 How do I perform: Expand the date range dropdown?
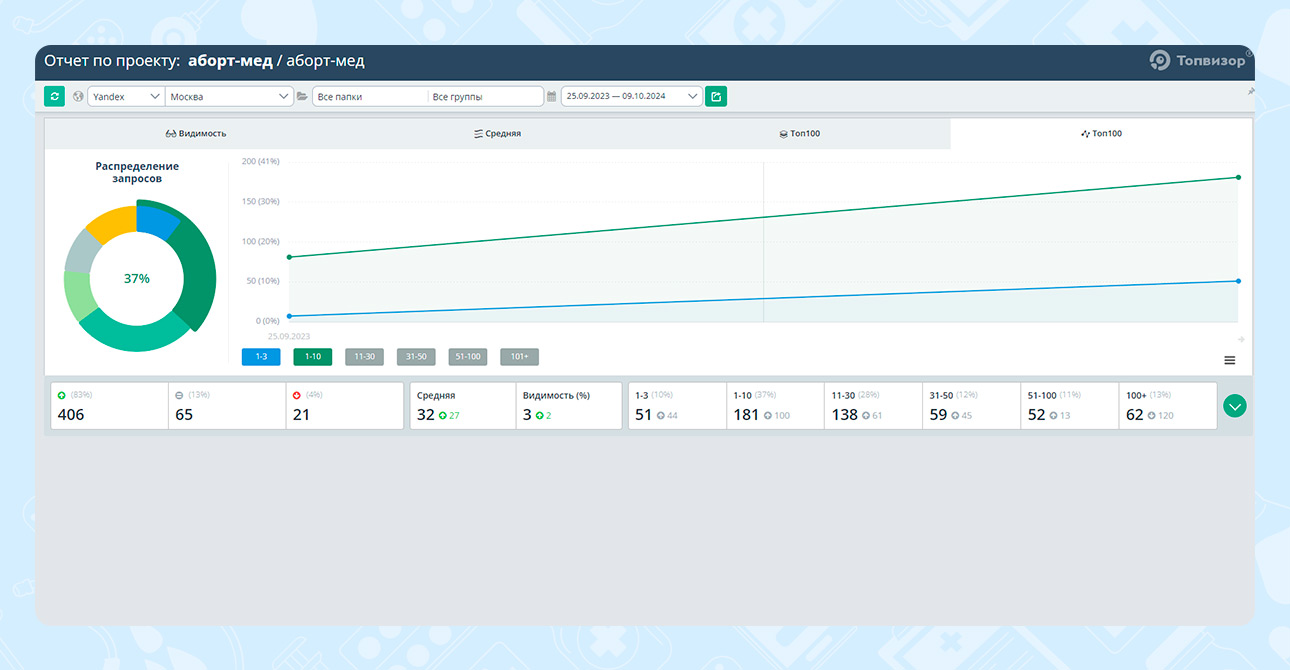632,97
